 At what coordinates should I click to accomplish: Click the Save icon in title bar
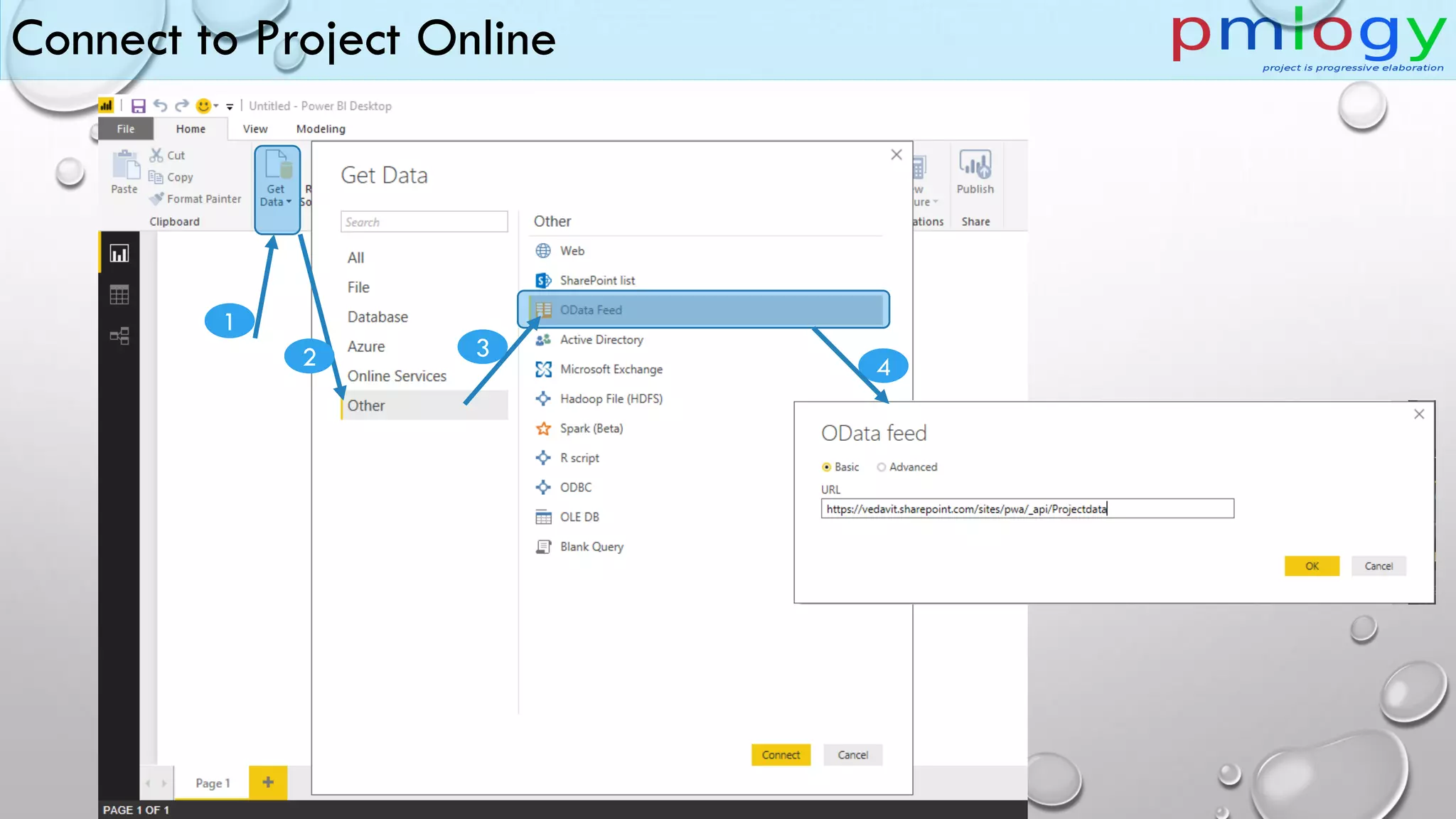[x=139, y=106]
